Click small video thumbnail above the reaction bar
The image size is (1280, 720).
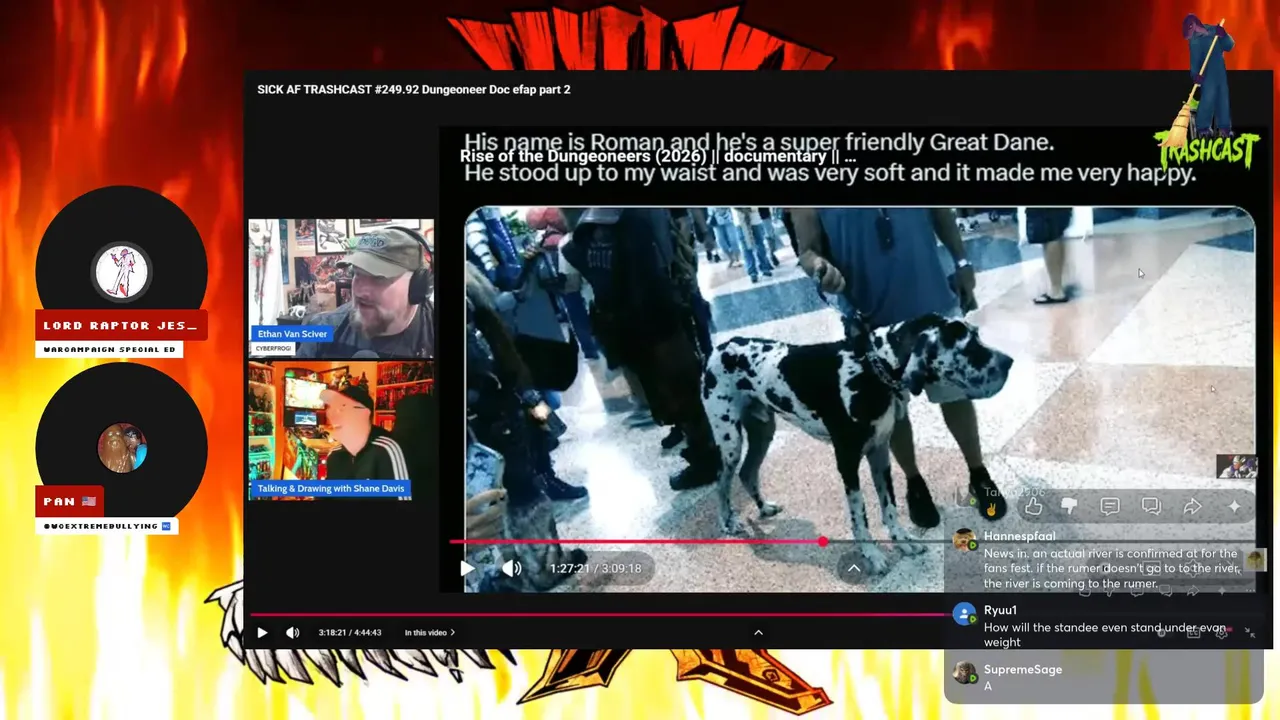1236,466
